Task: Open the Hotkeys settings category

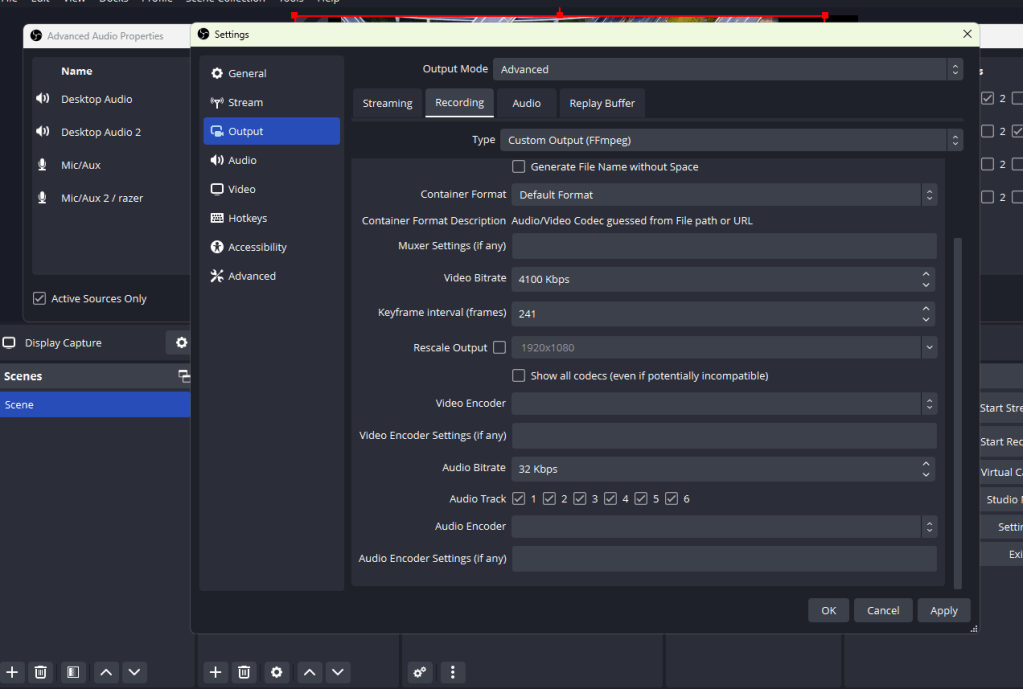Action: tap(271, 218)
